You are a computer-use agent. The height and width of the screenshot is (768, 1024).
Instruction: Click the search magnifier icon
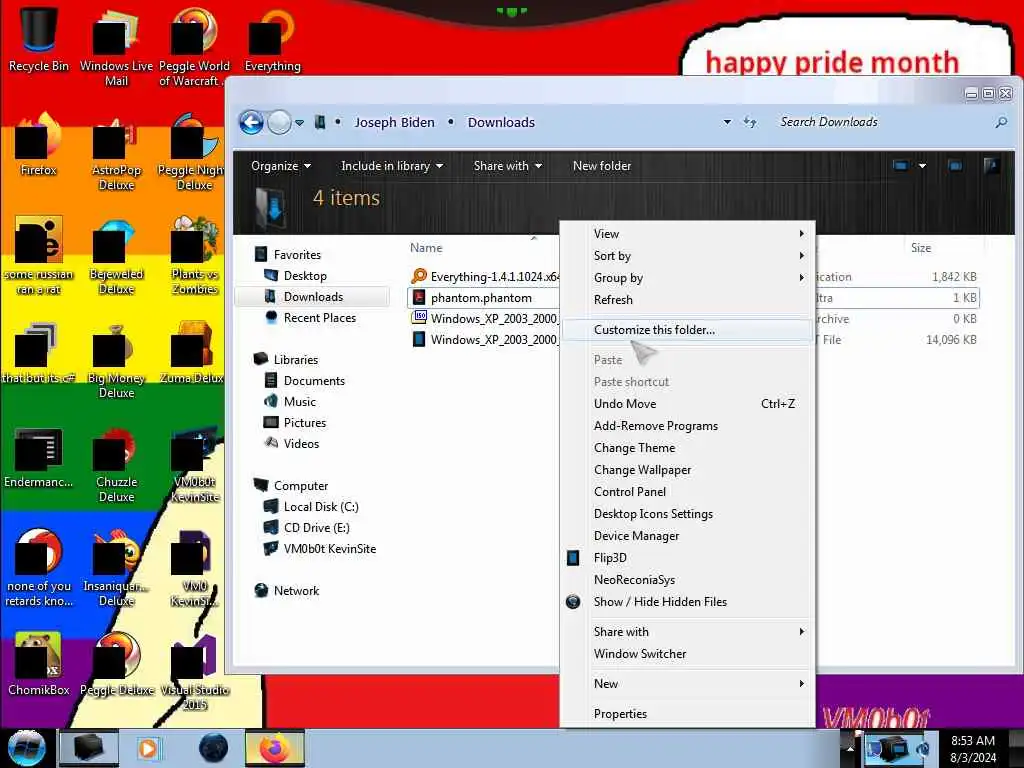coord(1000,122)
